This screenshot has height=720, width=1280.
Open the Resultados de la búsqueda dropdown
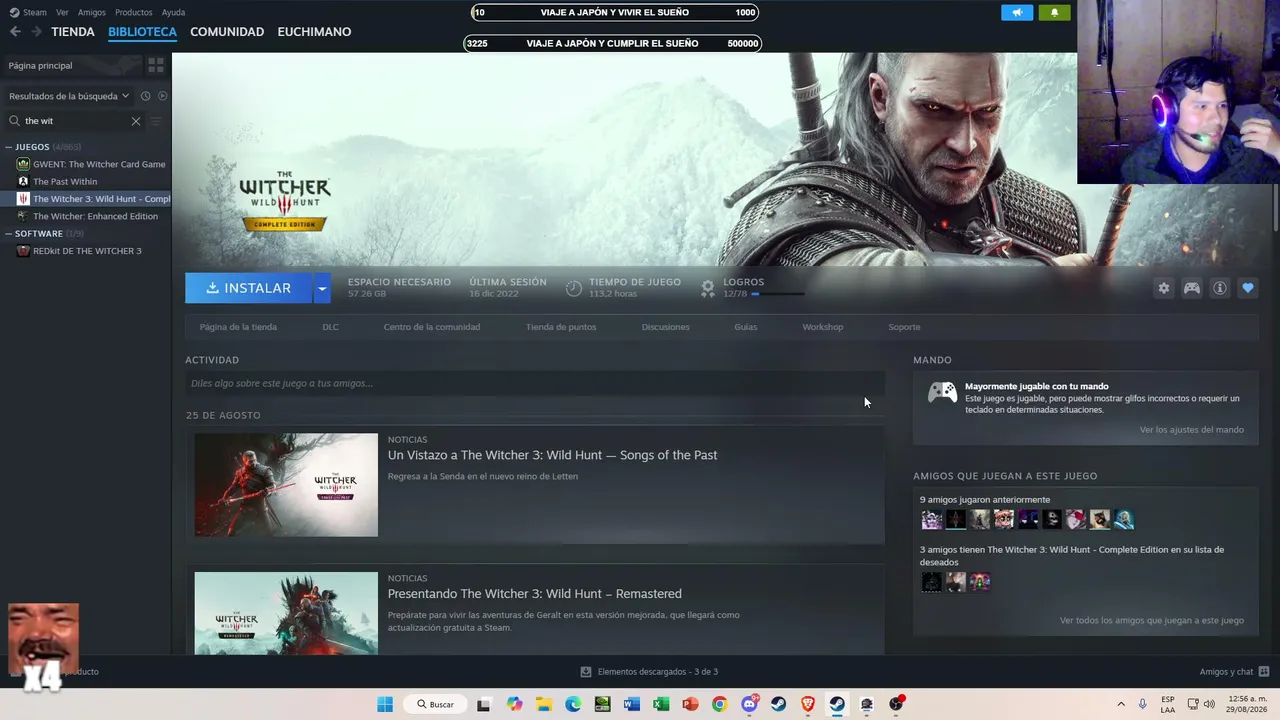[69, 96]
